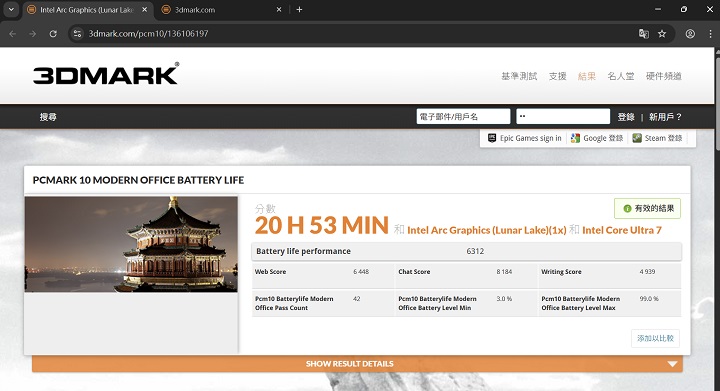Click the 添加以比較 compare button

point(655,338)
